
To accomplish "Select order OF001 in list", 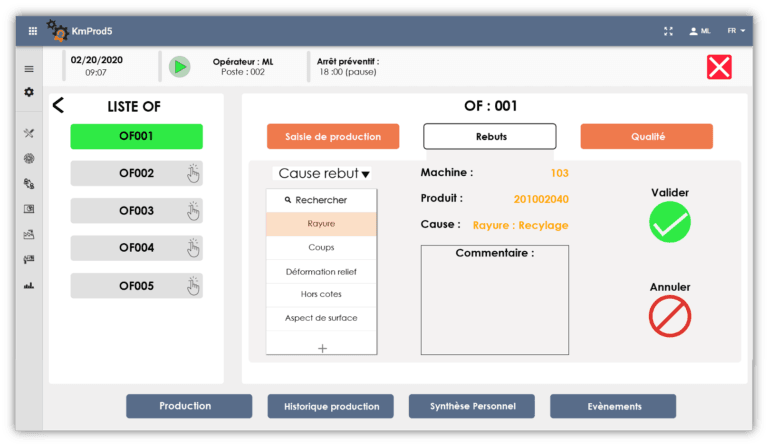I will (137, 136).
